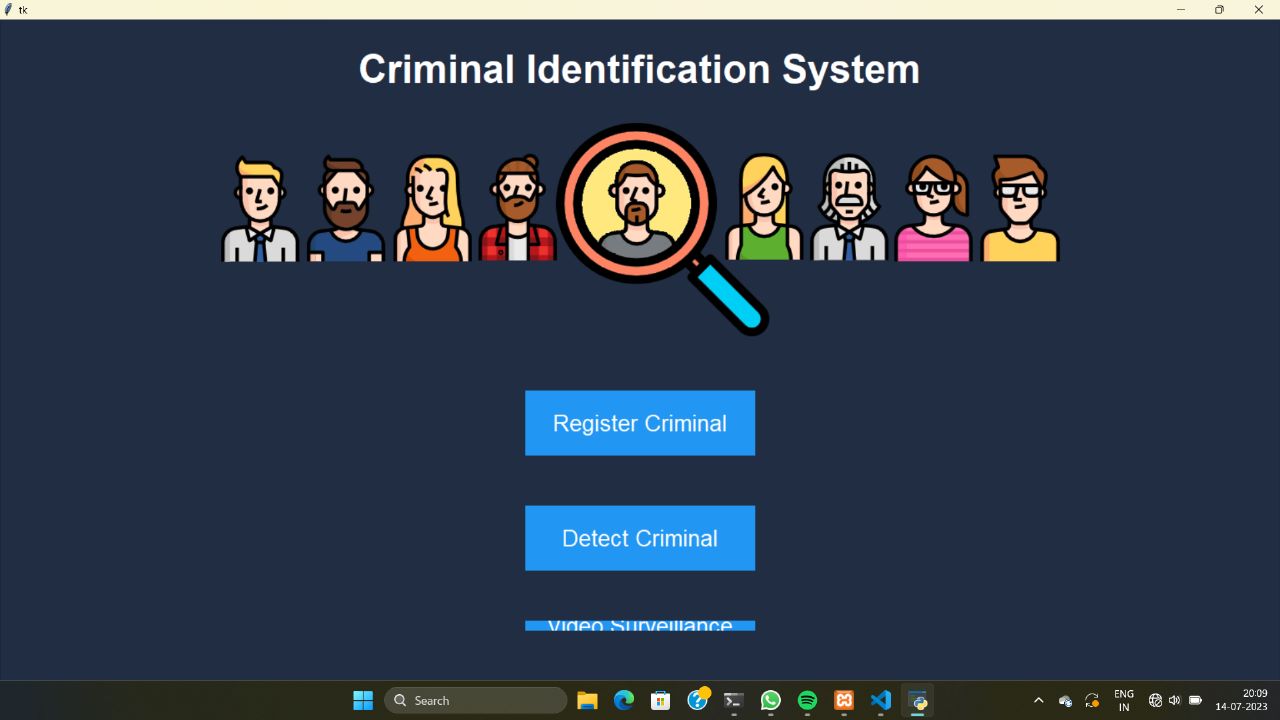Open the Windows Start menu
This screenshot has height=720, width=1280.
point(362,700)
